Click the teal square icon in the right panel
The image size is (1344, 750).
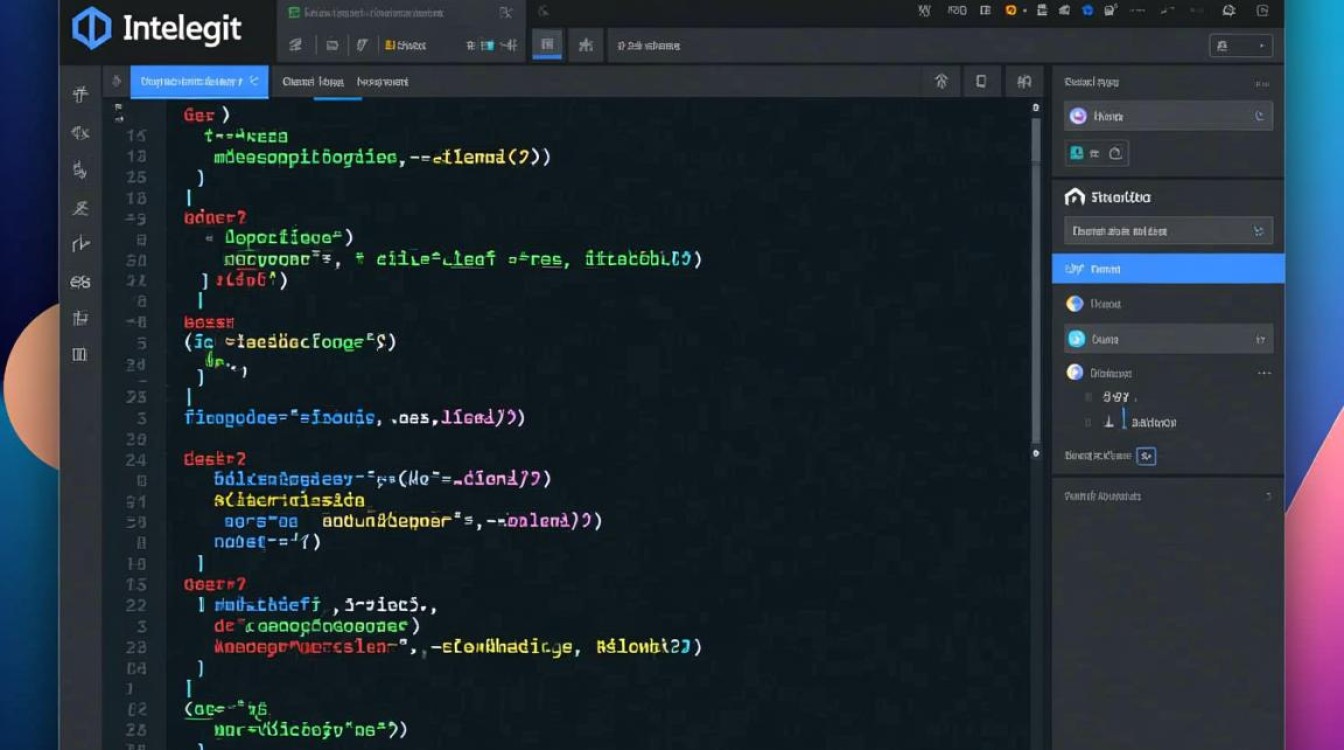1077,153
